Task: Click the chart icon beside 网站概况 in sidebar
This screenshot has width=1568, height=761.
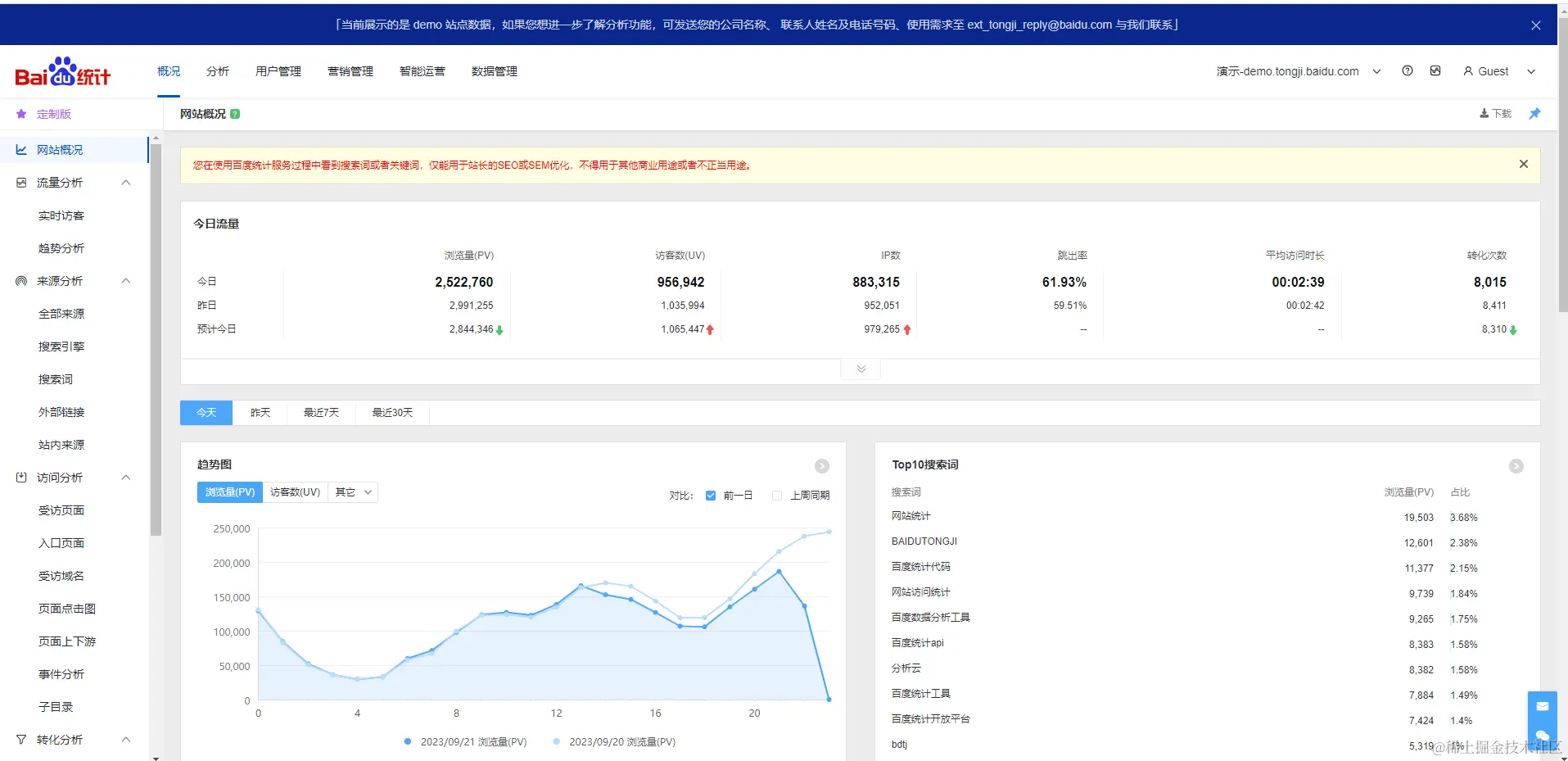Action: tap(21, 150)
